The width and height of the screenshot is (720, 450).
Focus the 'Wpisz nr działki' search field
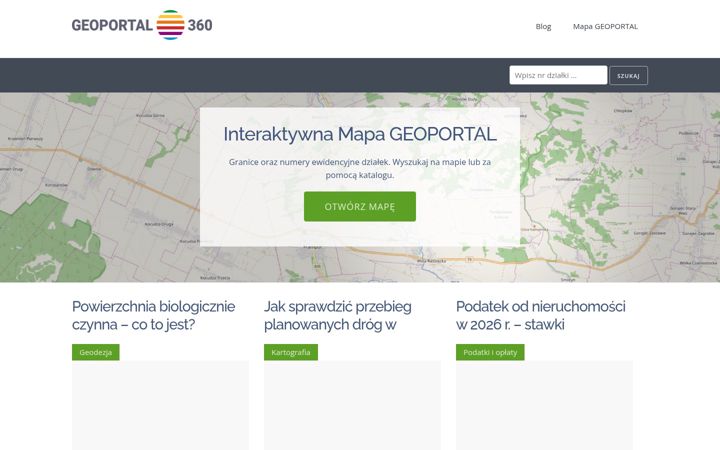558,75
